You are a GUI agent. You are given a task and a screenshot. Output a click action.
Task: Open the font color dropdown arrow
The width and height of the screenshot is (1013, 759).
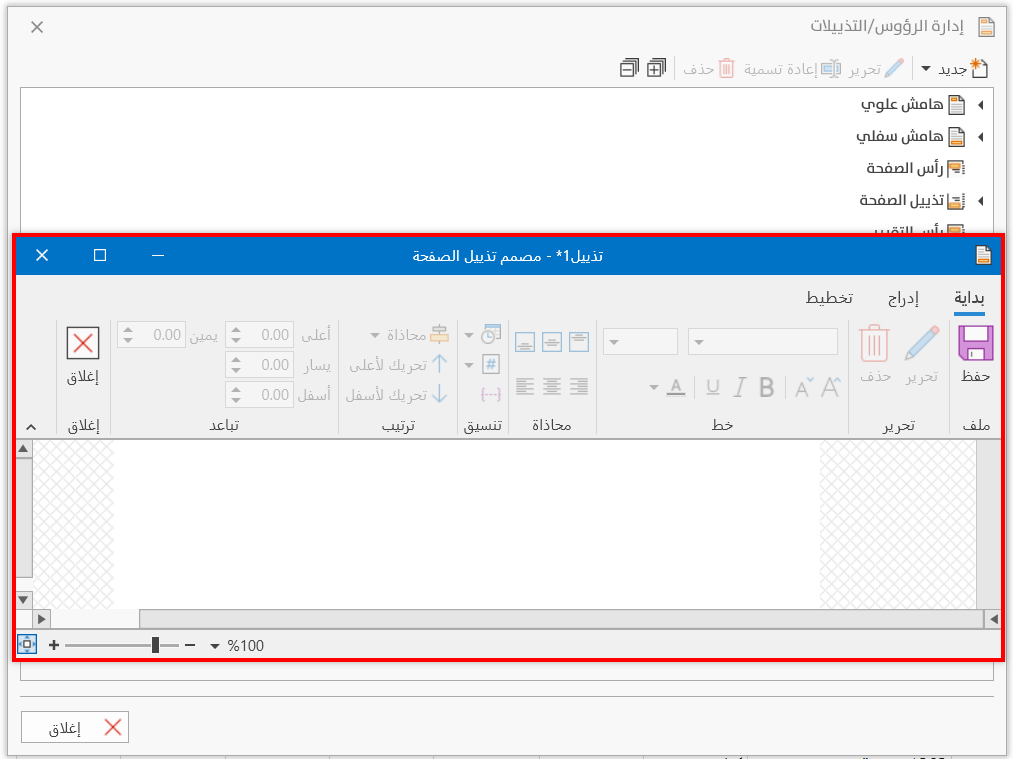coord(654,388)
